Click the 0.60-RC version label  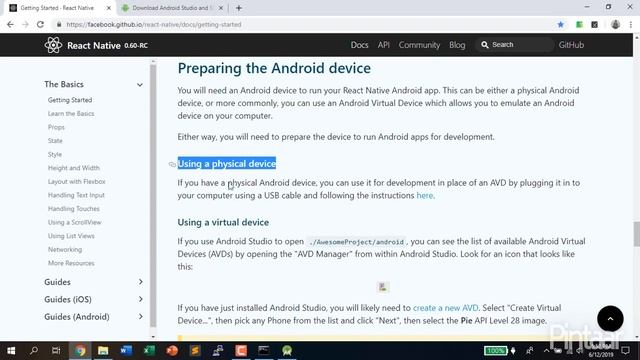coord(136,45)
